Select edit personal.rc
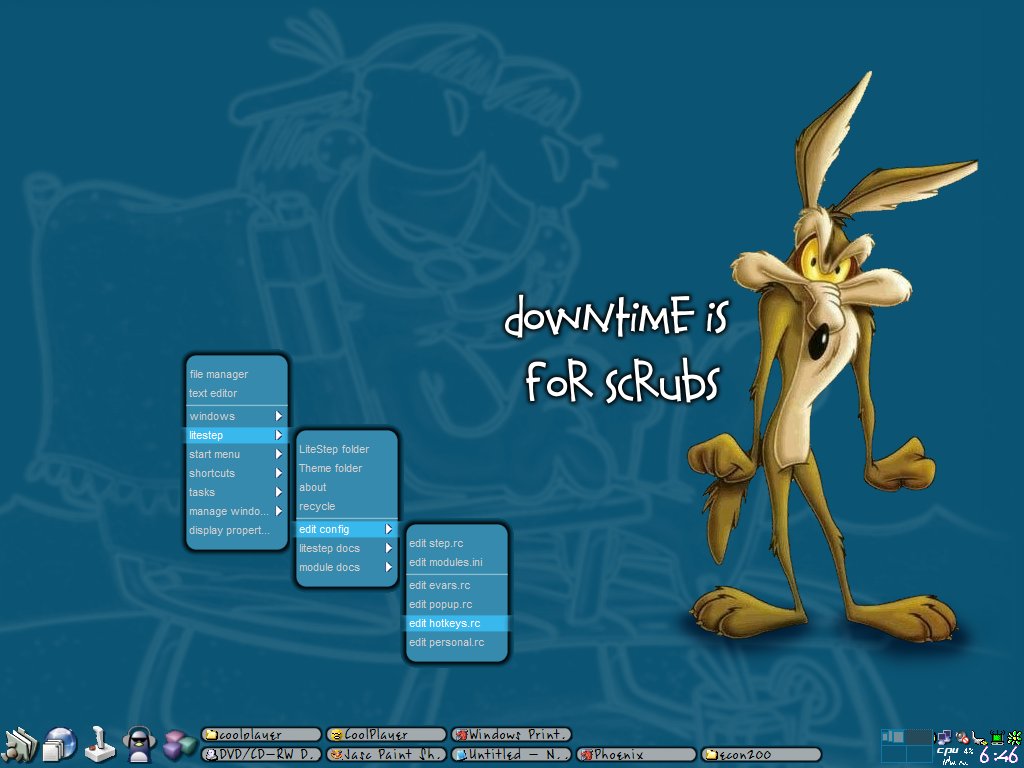The width and height of the screenshot is (1024, 768). point(456,642)
